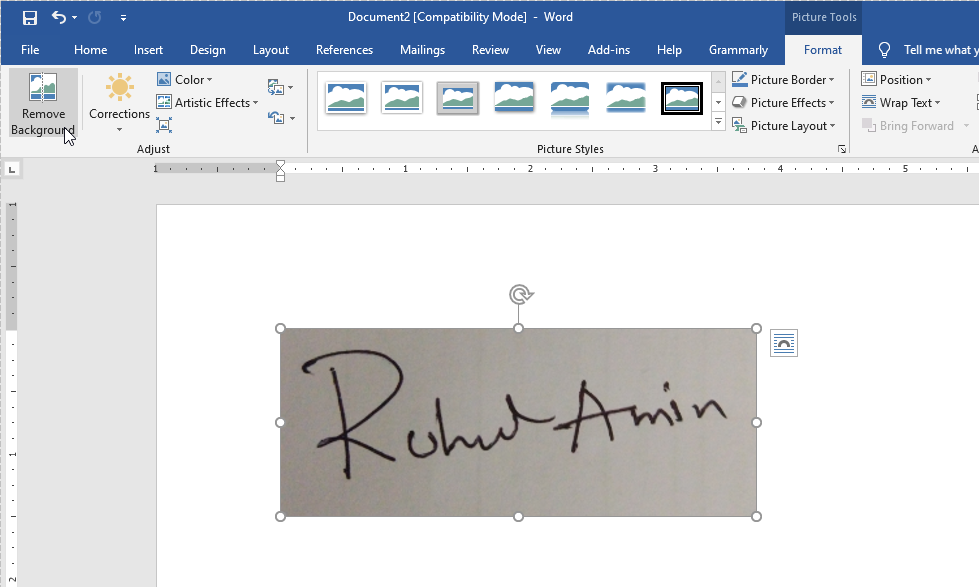This screenshot has width=979, height=587.
Task: Switch to the Insert ribbon tab
Action: tap(148, 49)
